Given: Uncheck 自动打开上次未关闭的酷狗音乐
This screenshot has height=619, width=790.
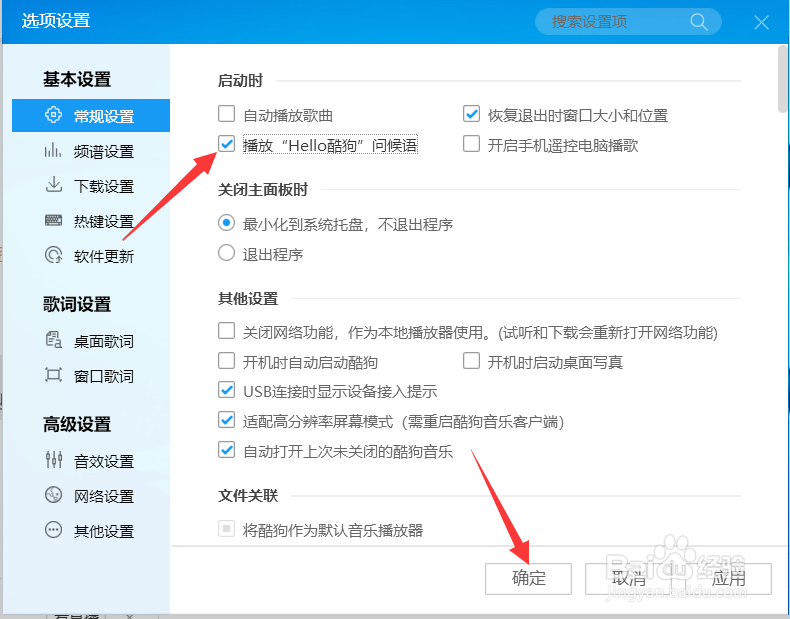Looking at the screenshot, I should click(x=226, y=449).
